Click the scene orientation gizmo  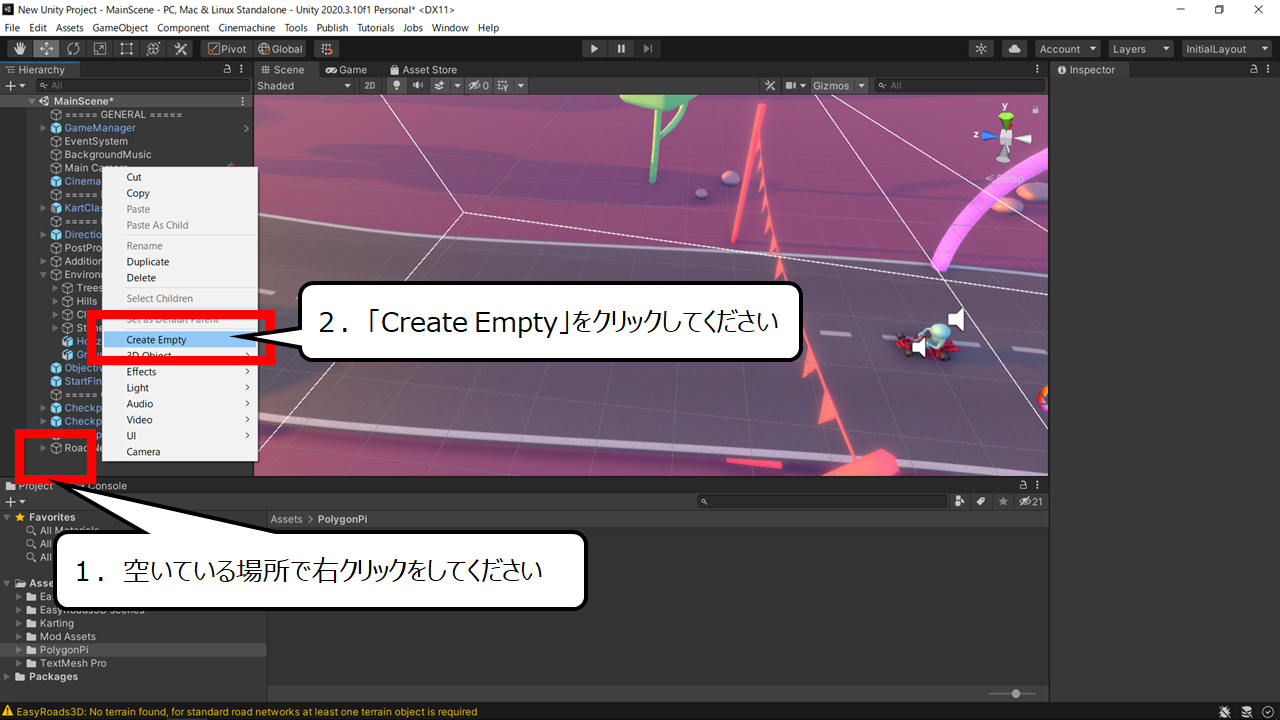(1006, 136)
